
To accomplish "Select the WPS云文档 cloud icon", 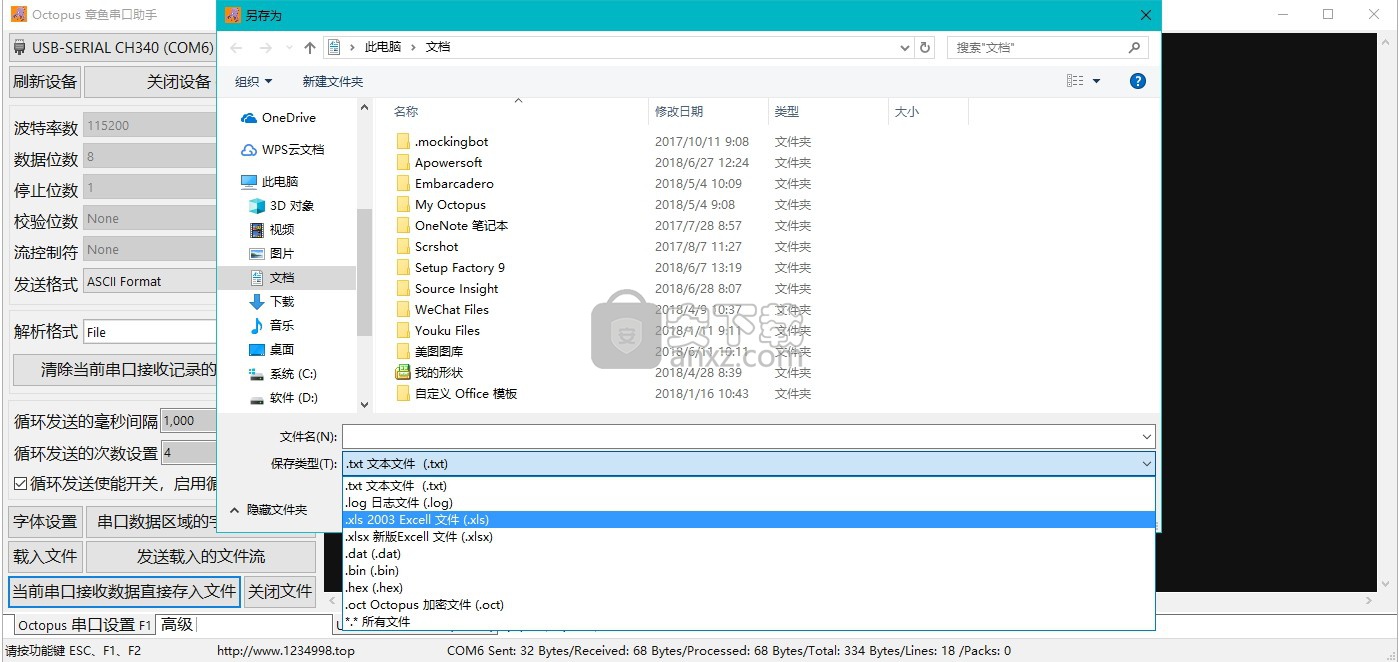I will tap(249, 150).
